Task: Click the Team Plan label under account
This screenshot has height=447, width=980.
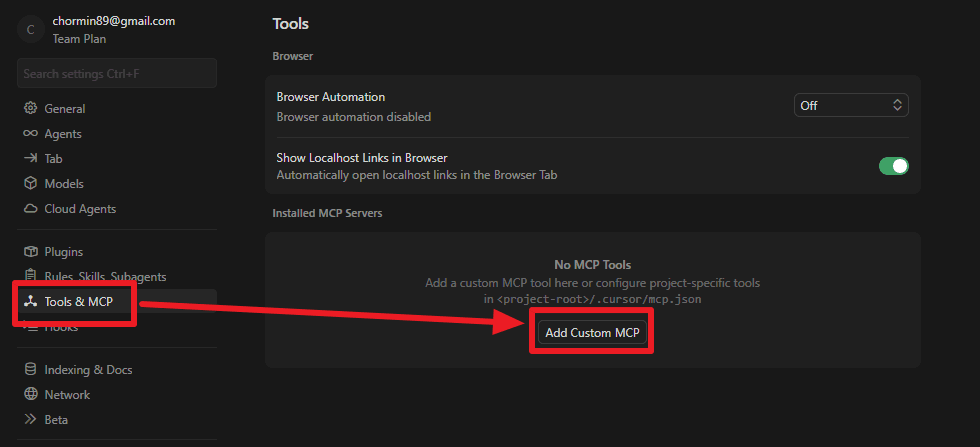Action: tap(79, 39)
